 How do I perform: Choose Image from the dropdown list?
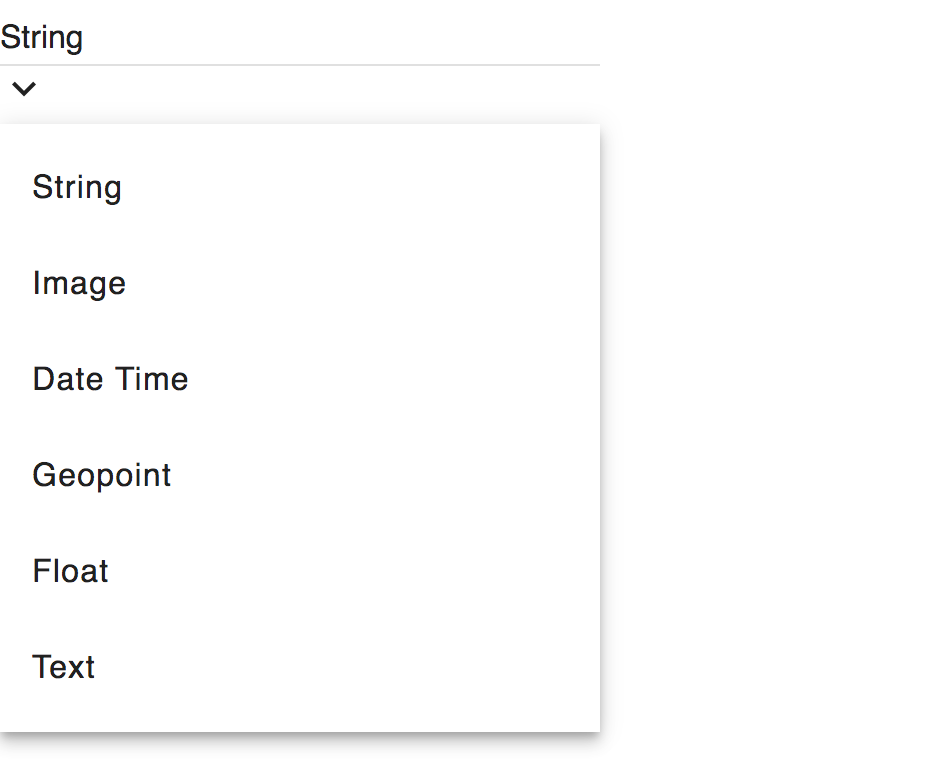[x=79, y=283]
